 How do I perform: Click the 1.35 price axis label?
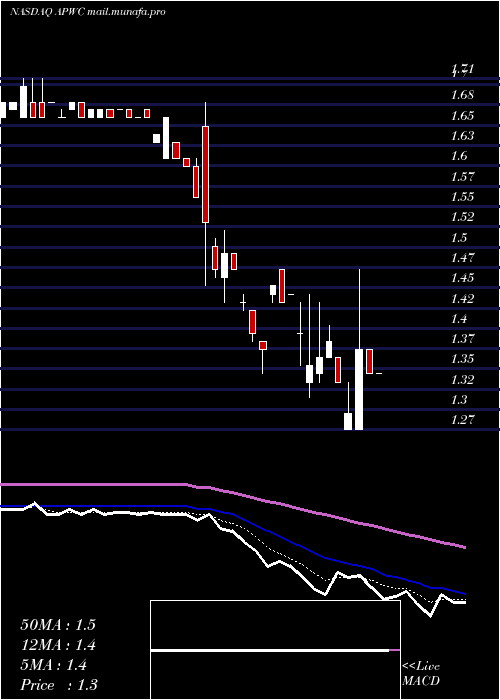point(462,359)
